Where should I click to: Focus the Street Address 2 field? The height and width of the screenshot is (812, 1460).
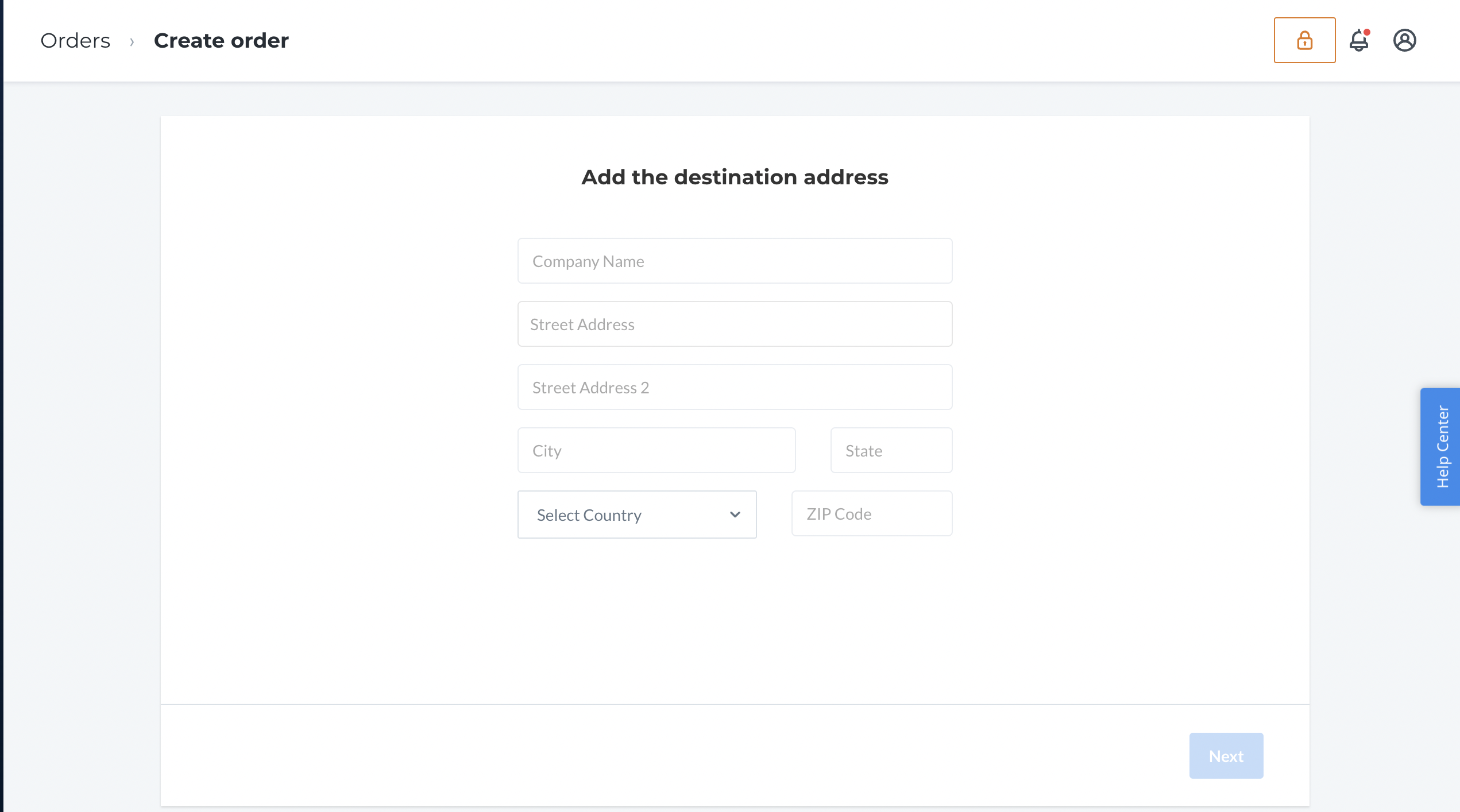(735, 387)
